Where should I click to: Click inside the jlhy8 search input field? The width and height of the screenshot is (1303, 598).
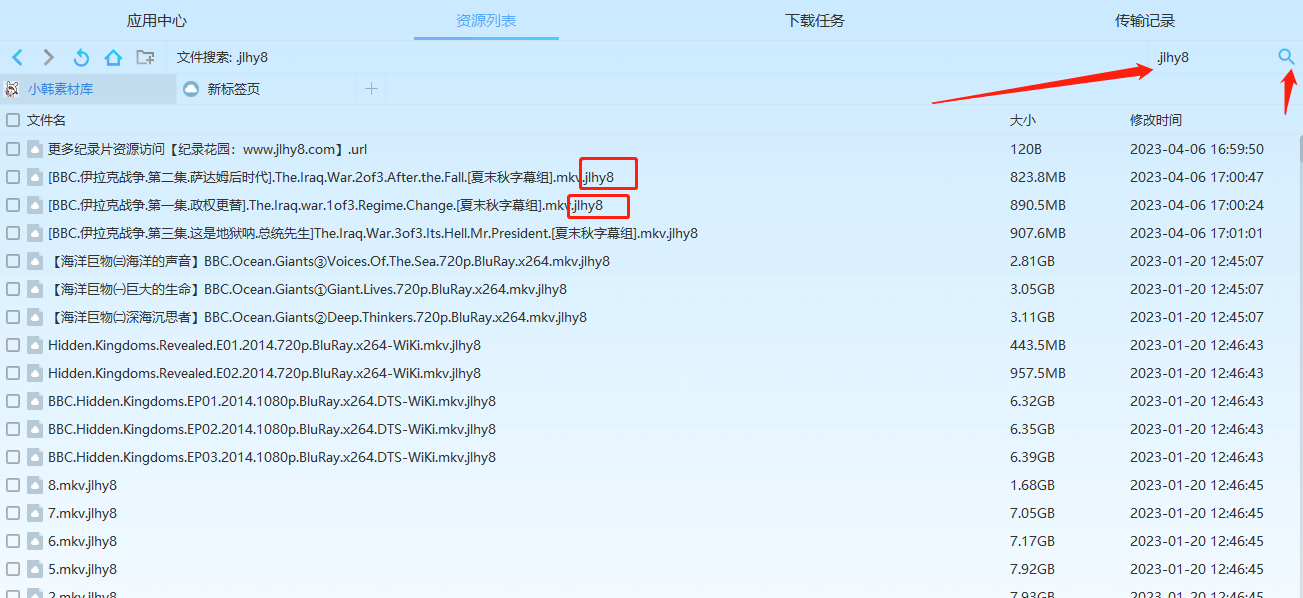(1200, 57)
